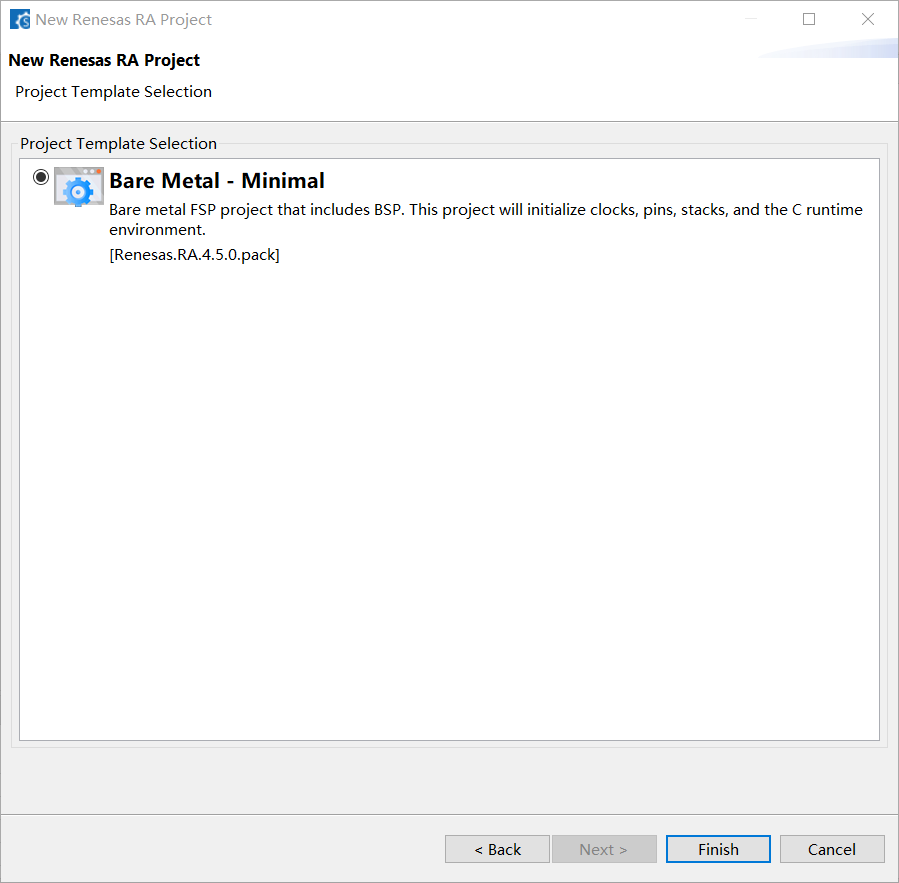899x883 pixels.
Task: Close the New Renesas RA Project dialog
Action: (868, 19)
